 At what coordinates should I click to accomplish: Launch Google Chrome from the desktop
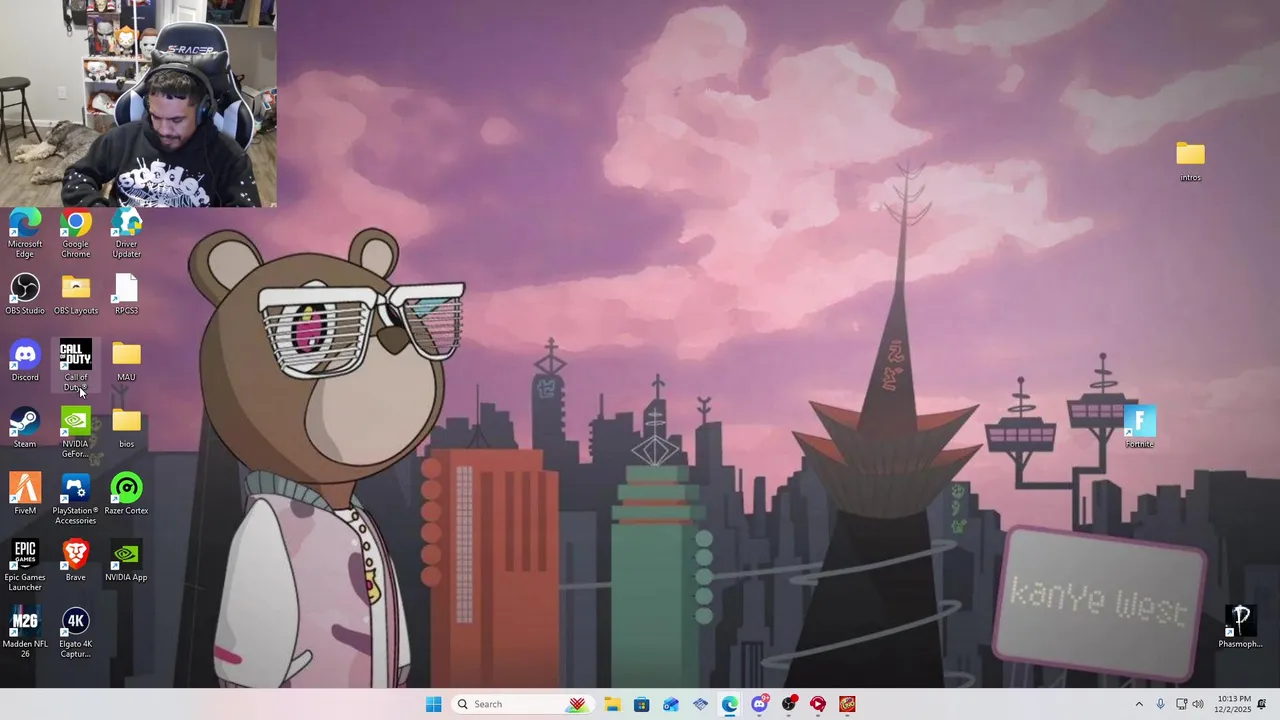[x=76, y=234]
